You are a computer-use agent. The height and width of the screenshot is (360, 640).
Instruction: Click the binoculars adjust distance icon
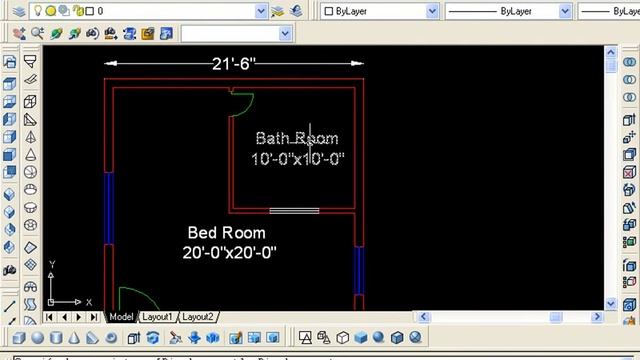[111, 33]
